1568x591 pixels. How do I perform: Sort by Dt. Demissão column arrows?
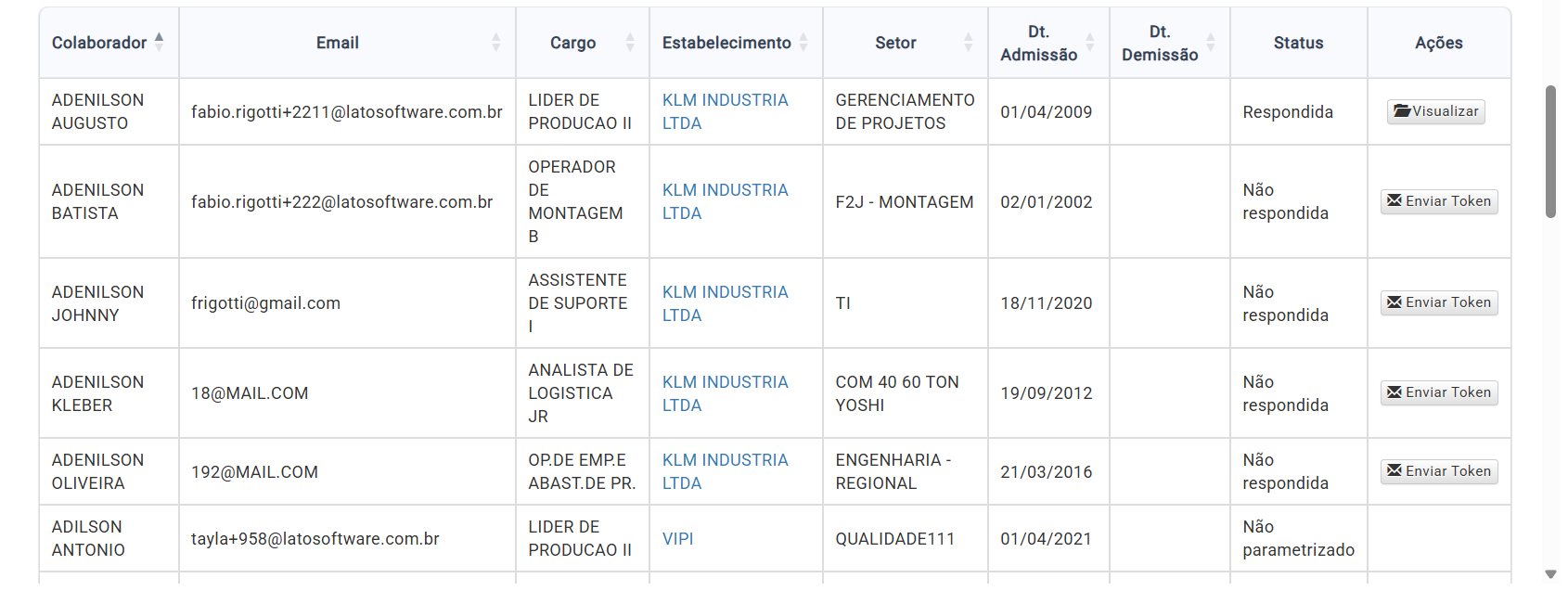click(x=1210, y=42)
